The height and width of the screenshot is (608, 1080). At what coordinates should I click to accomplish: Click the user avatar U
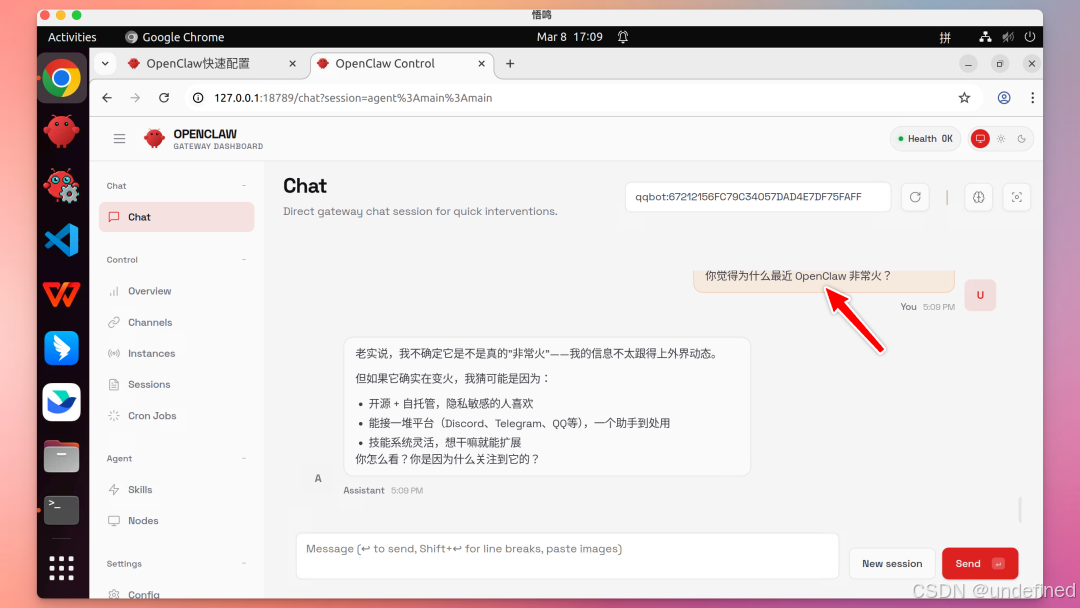tap(980, 295)
